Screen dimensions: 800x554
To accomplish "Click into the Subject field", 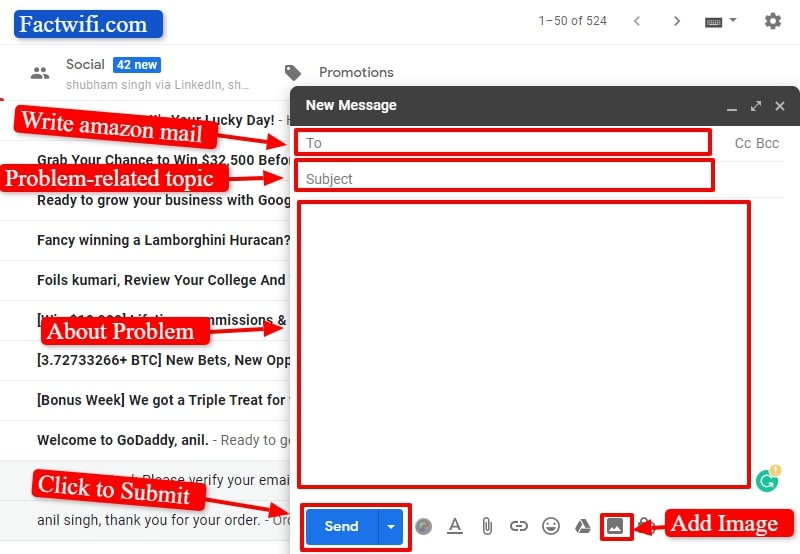I will click(x=500, y=179).
